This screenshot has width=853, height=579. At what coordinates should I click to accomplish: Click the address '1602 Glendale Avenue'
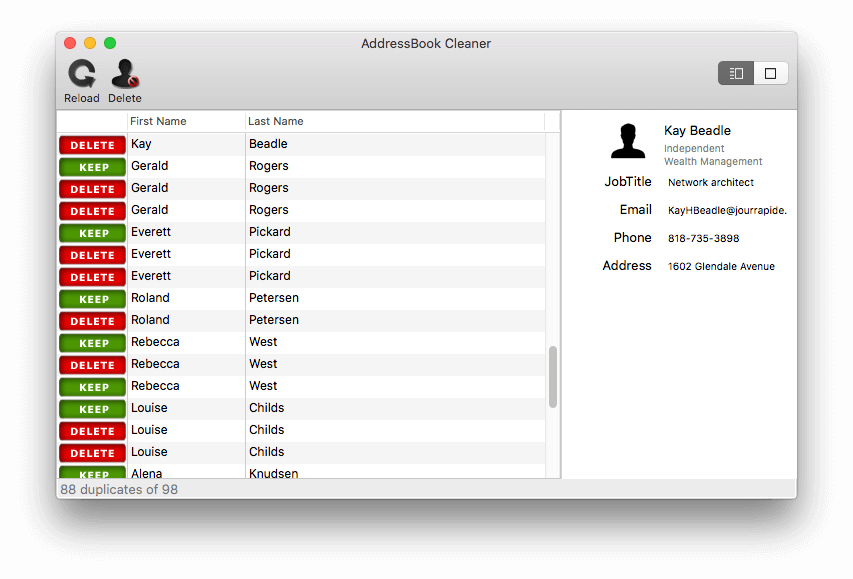pos(721,266)
